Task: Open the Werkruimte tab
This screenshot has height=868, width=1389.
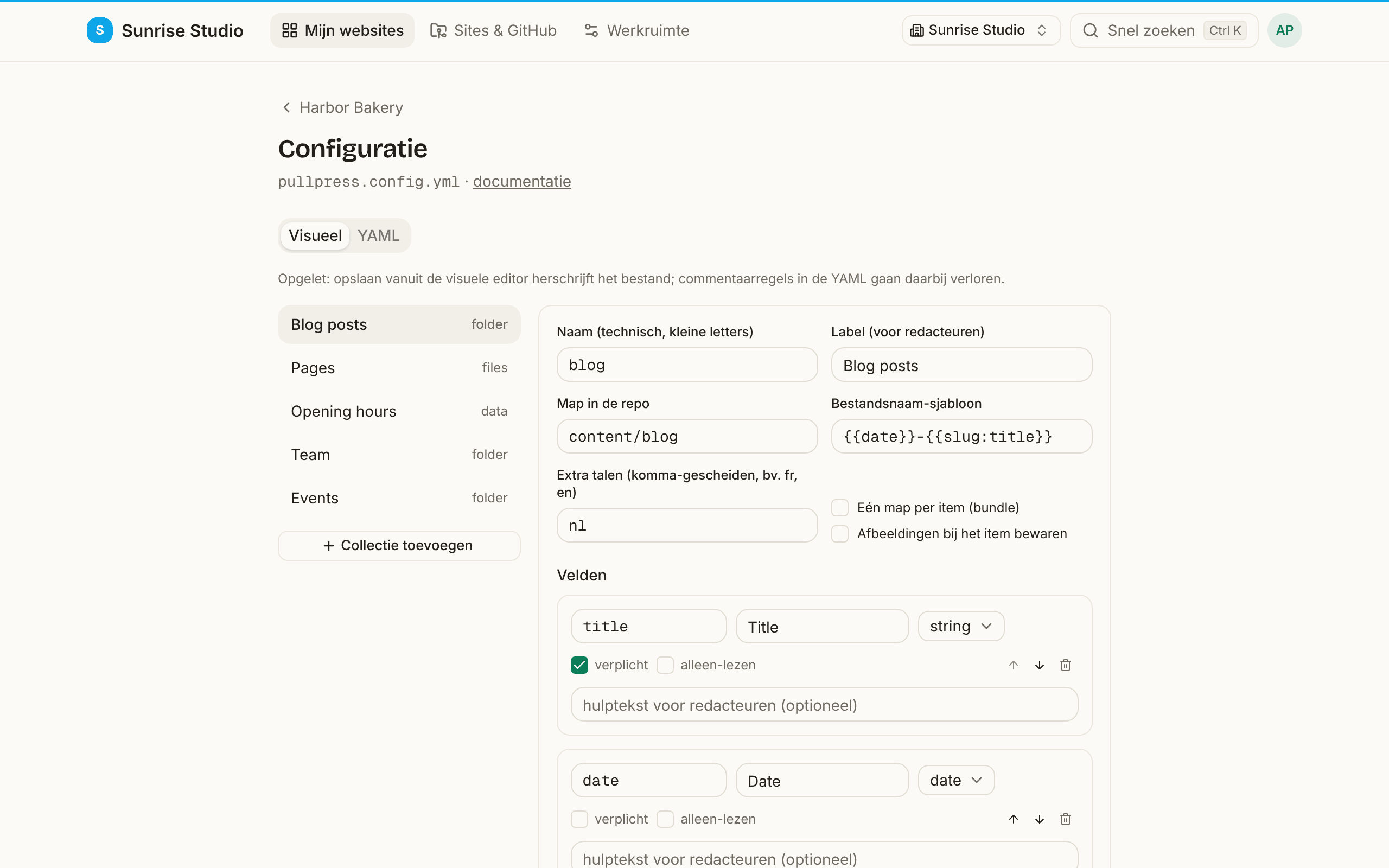Action: pyautogui.click(x=636, y=30)
